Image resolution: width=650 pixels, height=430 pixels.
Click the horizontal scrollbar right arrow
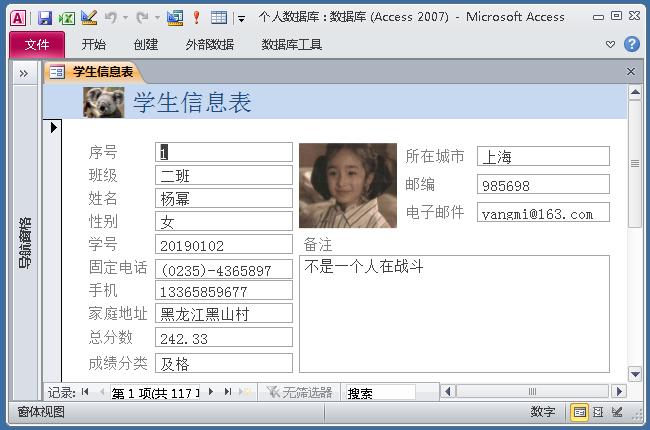coord(619,391)
